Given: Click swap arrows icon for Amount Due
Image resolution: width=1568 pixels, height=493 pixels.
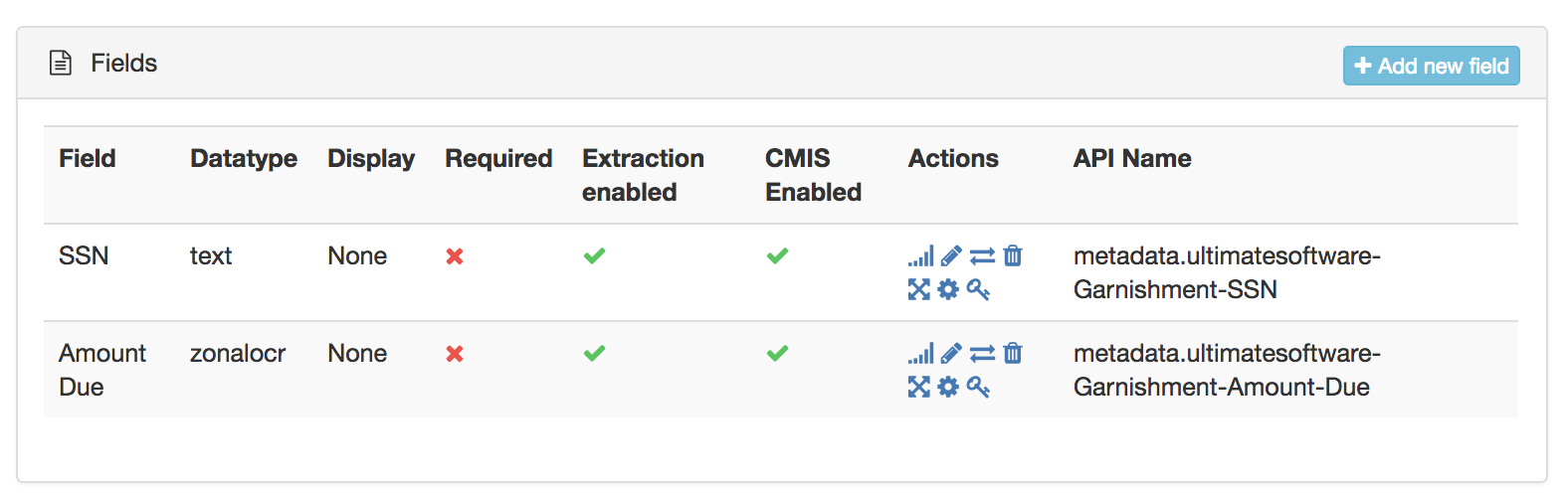Looking at the screenshot, I should (982, 354).
